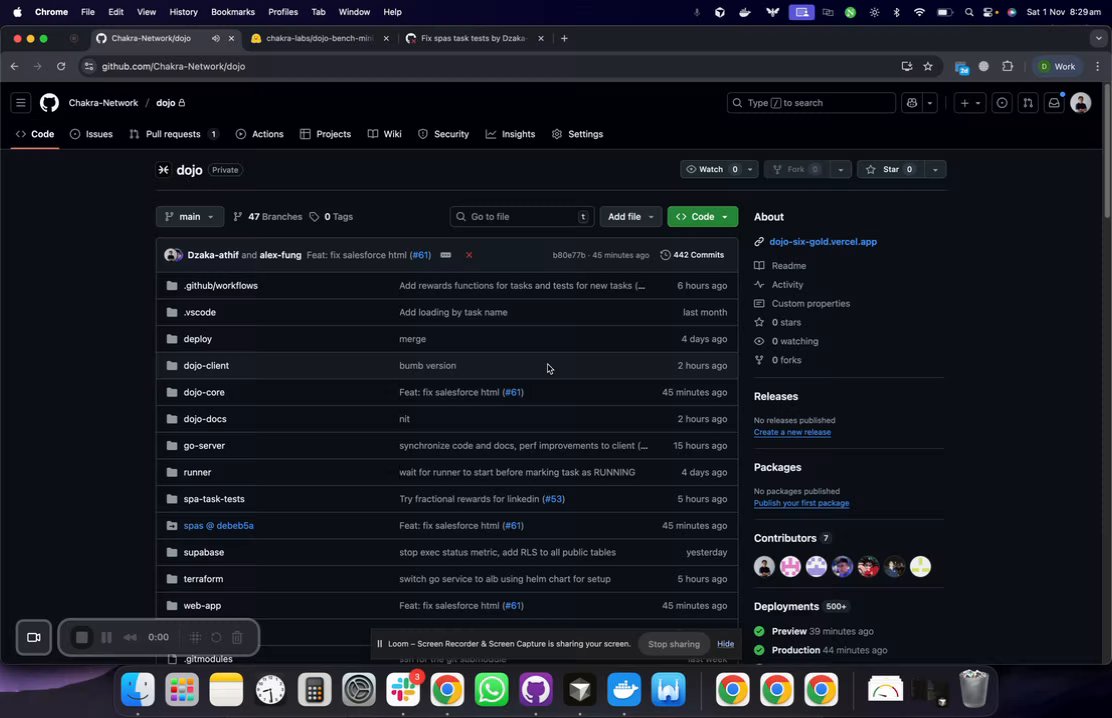Open pull request #53 link
This screenshot has width=1112, height=718.
click(x=553, y=499)
